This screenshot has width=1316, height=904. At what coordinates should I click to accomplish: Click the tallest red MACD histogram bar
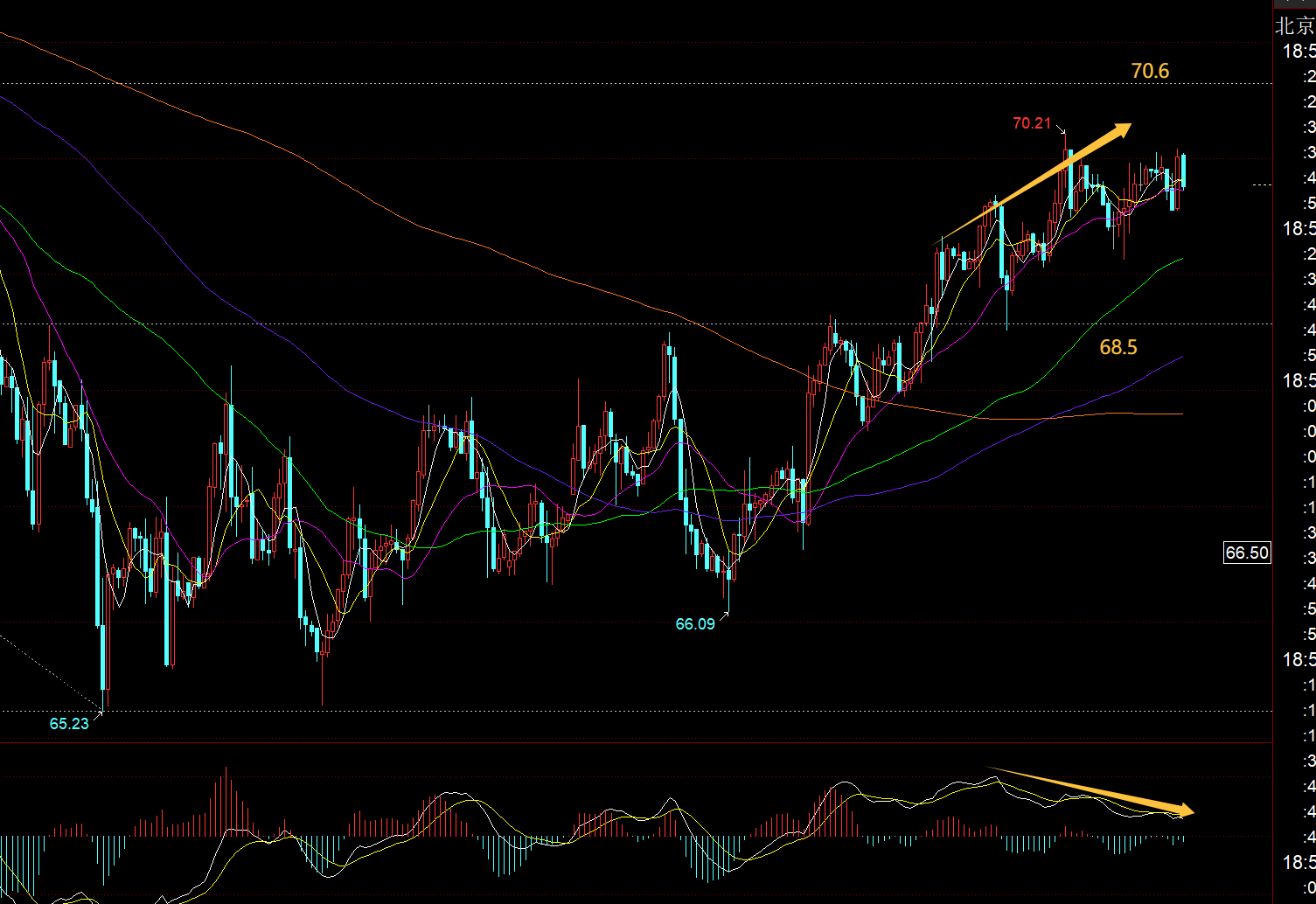point(226,800)
